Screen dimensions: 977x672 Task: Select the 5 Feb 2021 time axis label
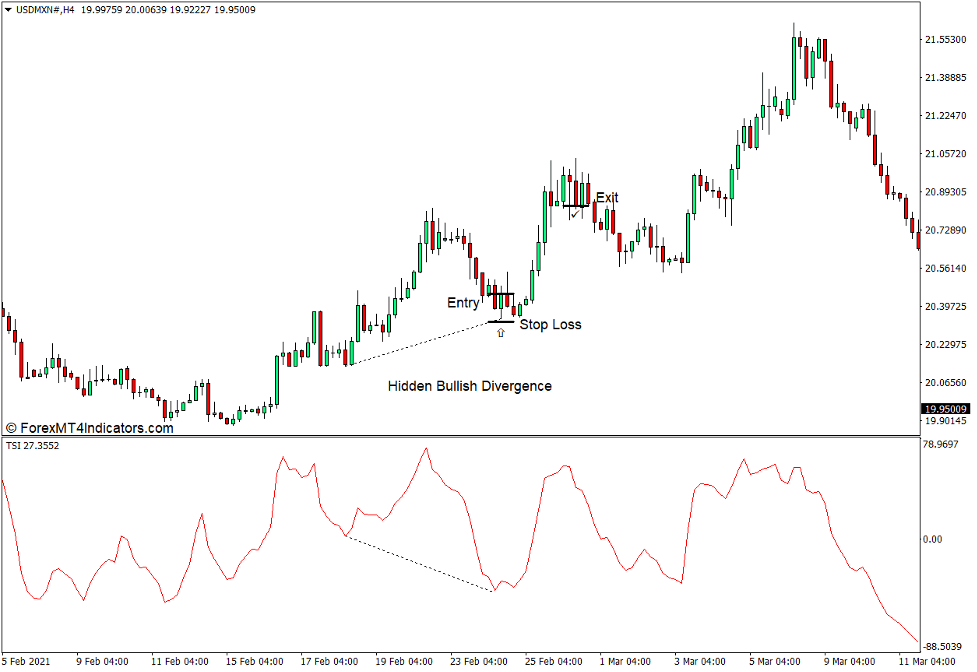(x=24, y=660)
